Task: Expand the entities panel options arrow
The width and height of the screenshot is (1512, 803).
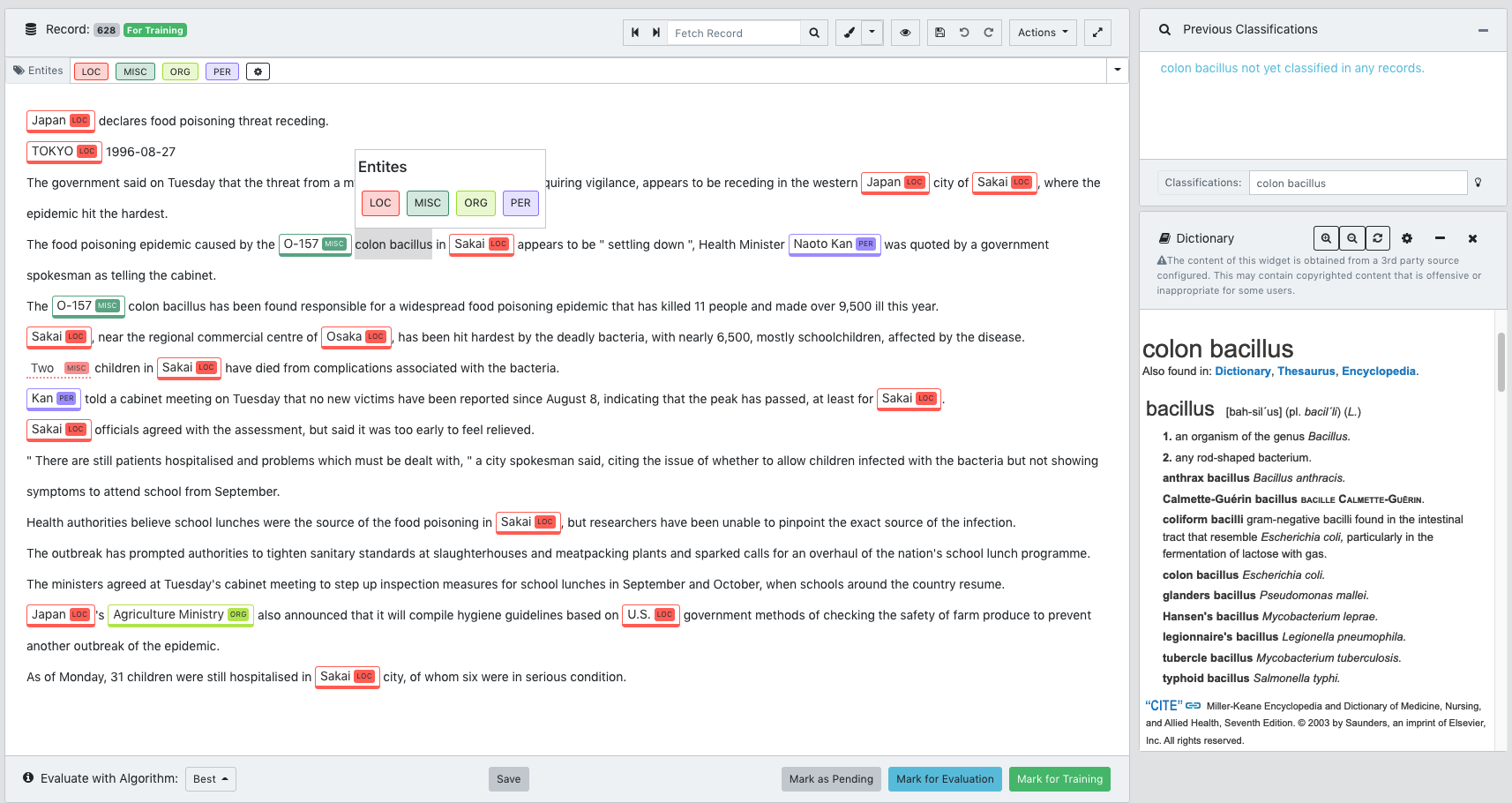Action: coord(1117,70)
